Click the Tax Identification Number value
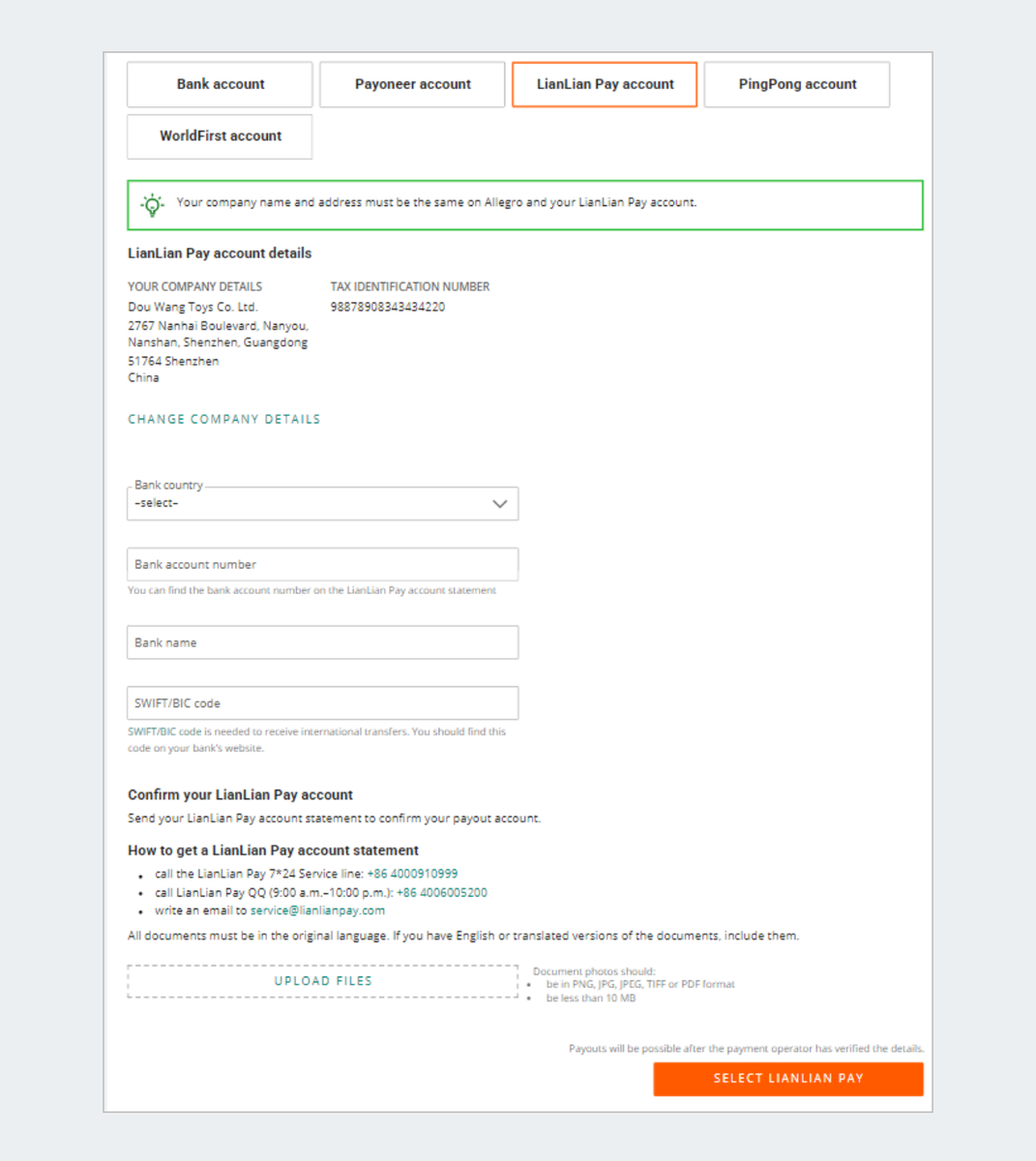Viewport: 1036px width, 1161px height. [x=388, y=307]
